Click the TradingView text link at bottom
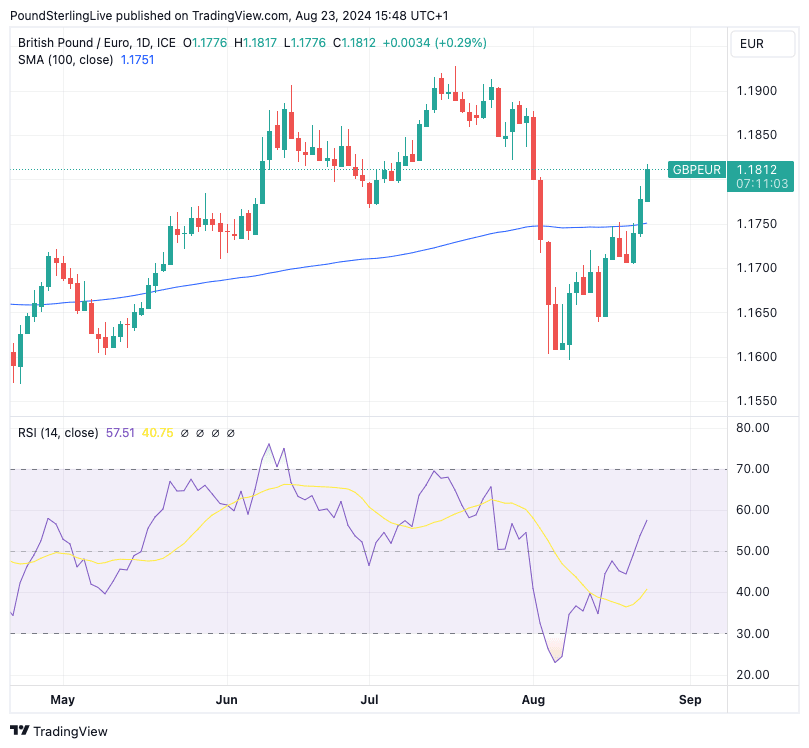This screenshot has height=748, width=809. point(71,731)
